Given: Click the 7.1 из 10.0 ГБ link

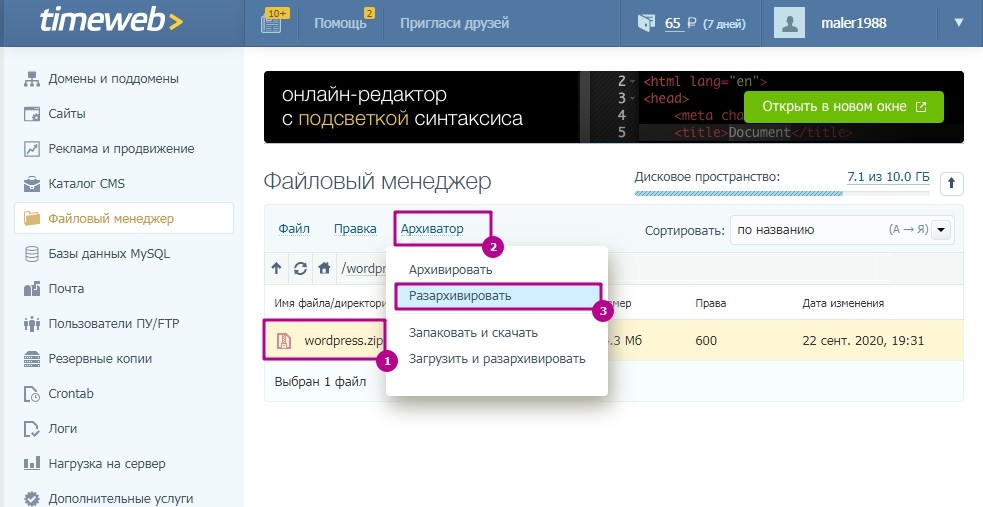Looking at the screenshot, I should [888, 177].
